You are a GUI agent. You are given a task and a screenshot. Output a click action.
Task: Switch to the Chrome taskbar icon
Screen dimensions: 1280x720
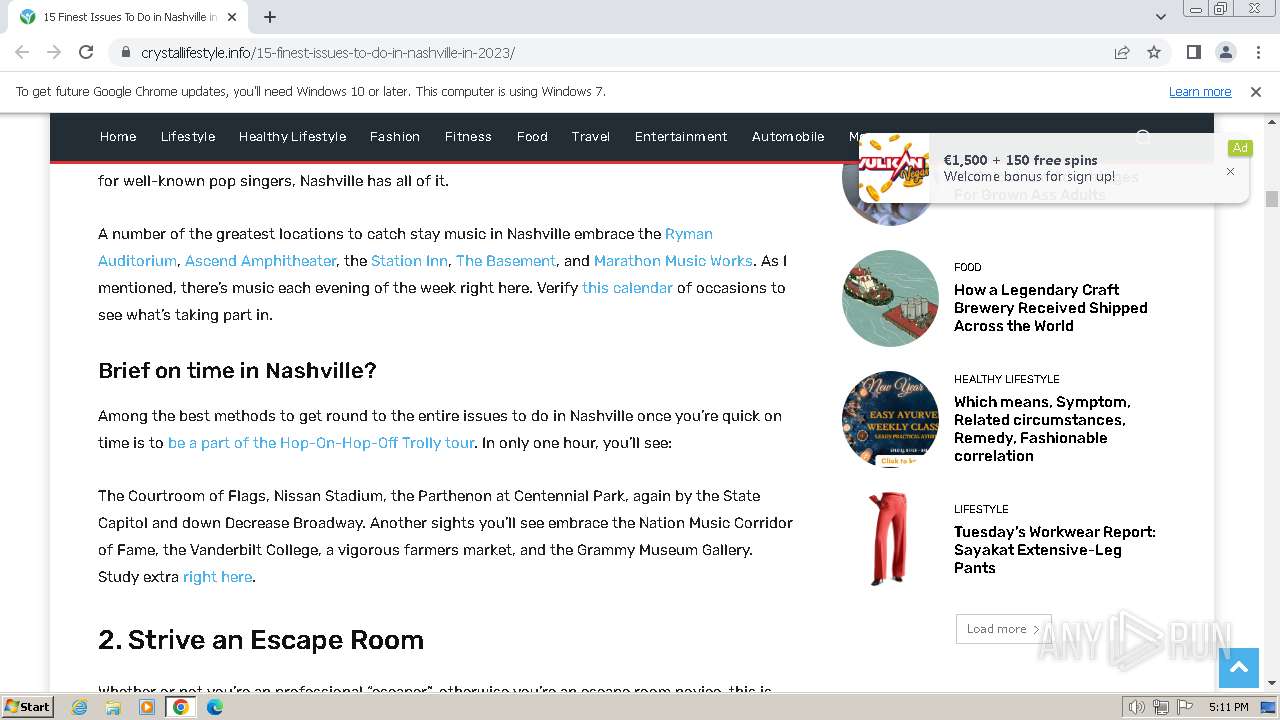coord(181,707)
